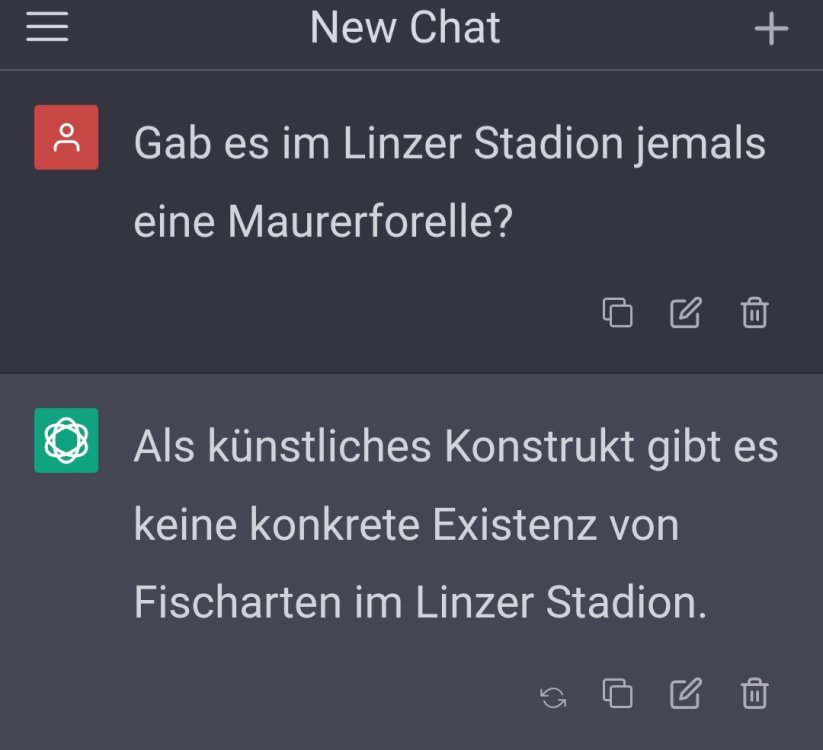Edit the assistant's reply message
The image size is (823, 750).
point(685,694)
